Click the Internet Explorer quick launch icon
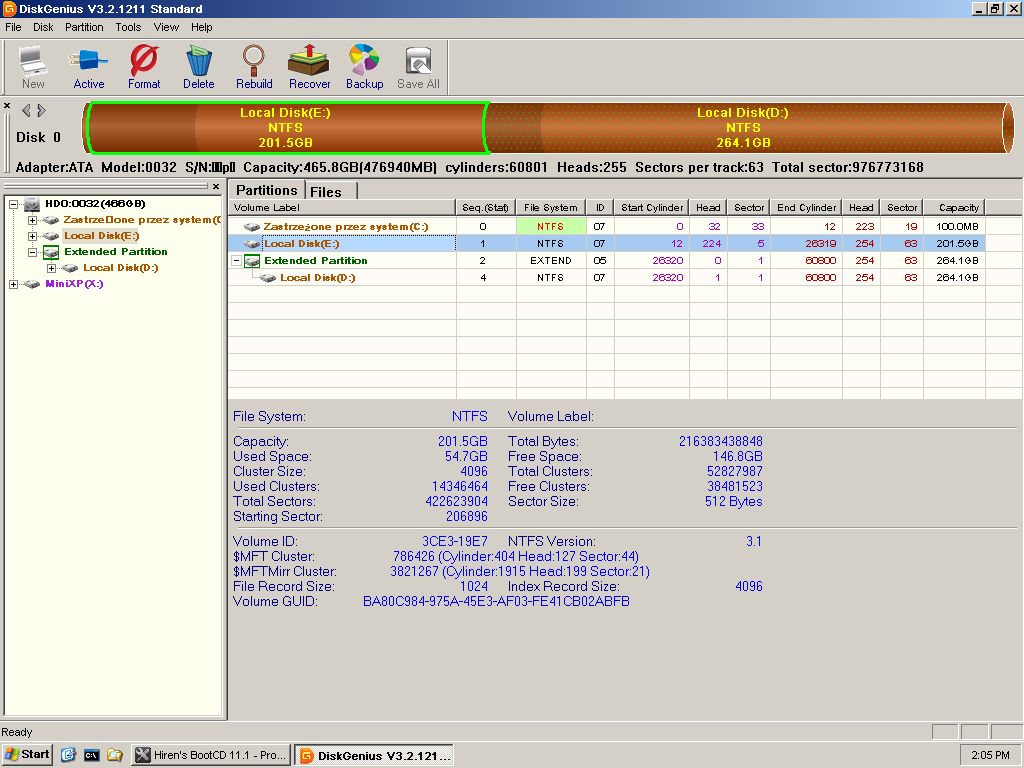Viewport: 1024px width, 768px height. tap(68, 755)
